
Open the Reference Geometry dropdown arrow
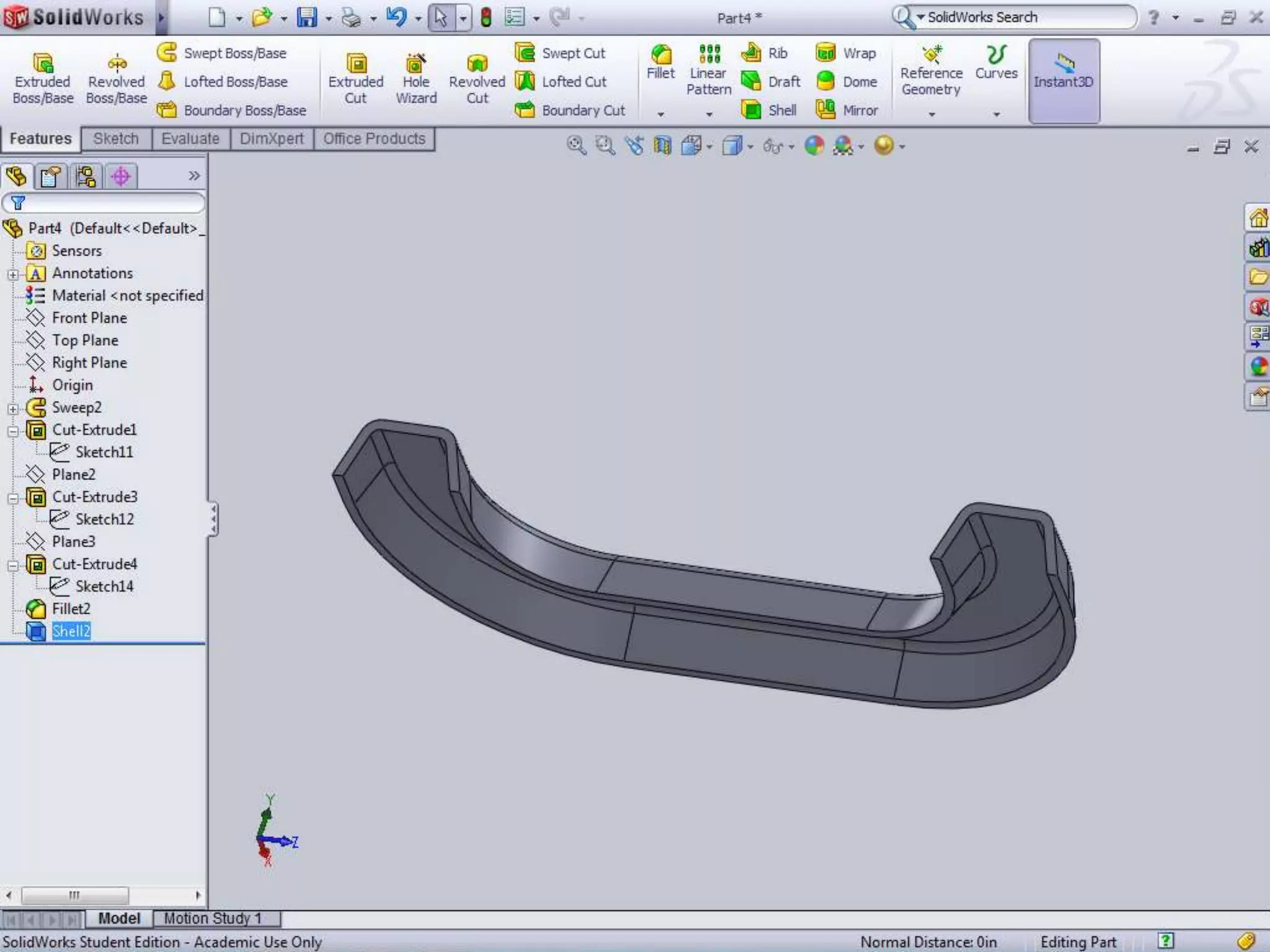(x=931, y=115)
